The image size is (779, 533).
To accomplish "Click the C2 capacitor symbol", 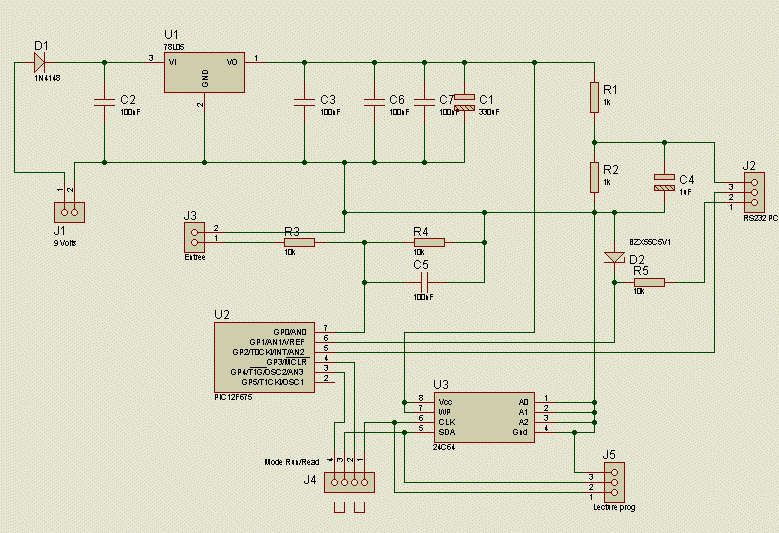I will [104, 102].
